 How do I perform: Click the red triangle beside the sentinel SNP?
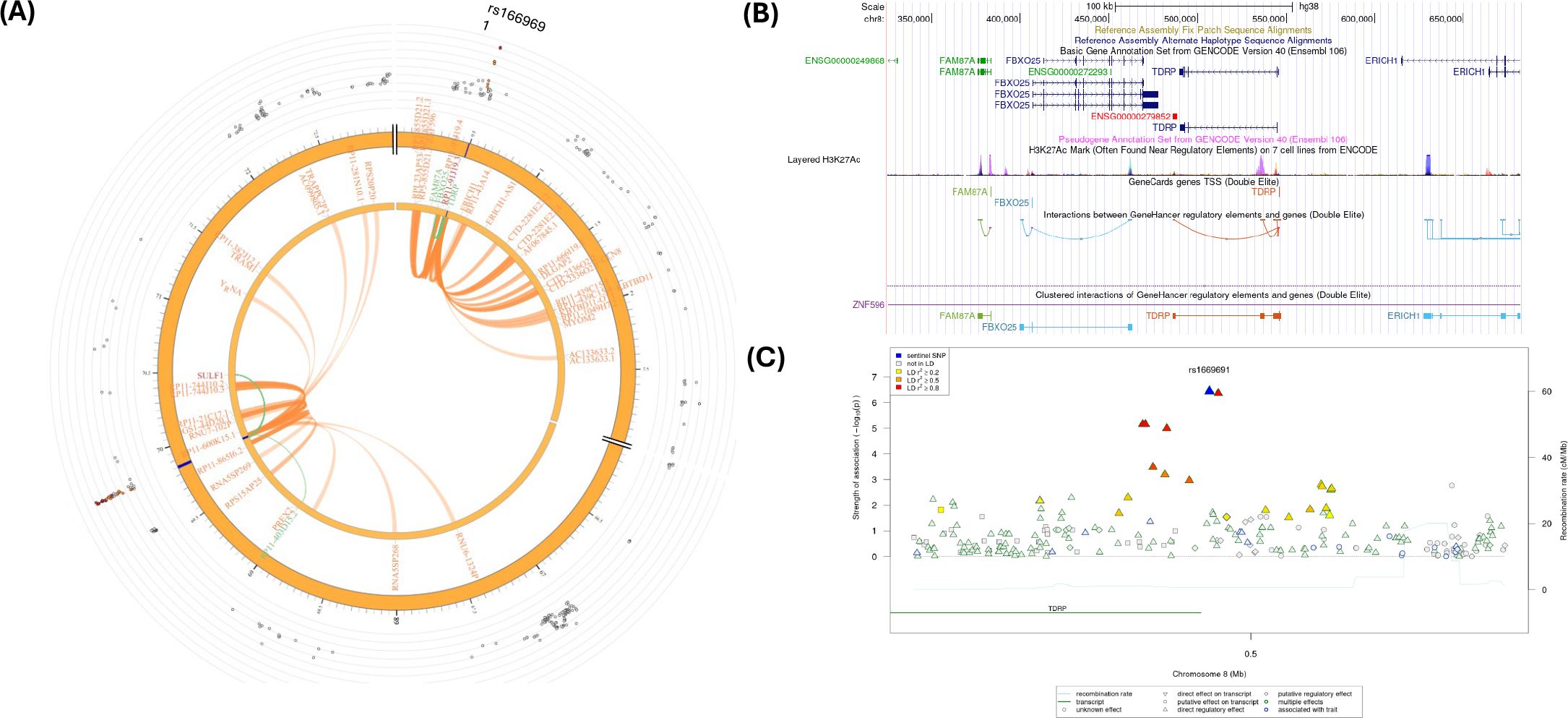click(x=1218, y=393)
